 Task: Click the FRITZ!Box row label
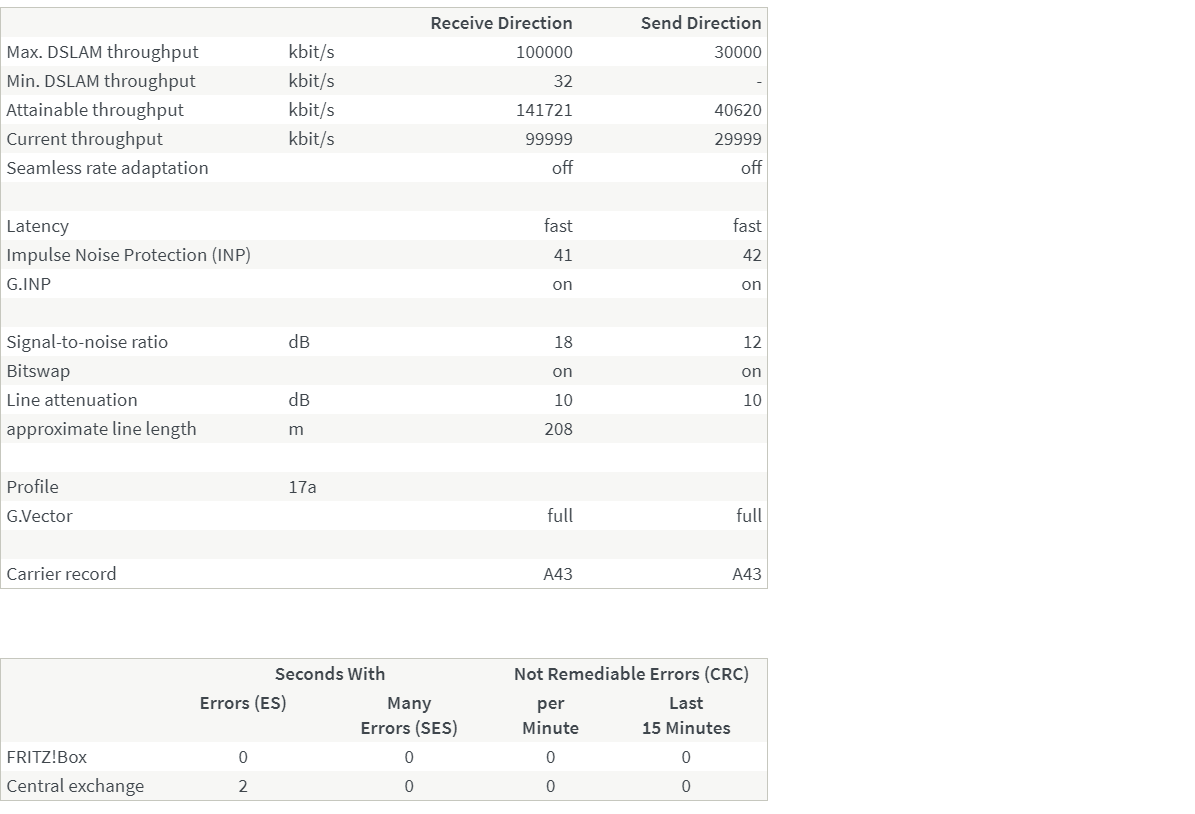coord(46,757)
